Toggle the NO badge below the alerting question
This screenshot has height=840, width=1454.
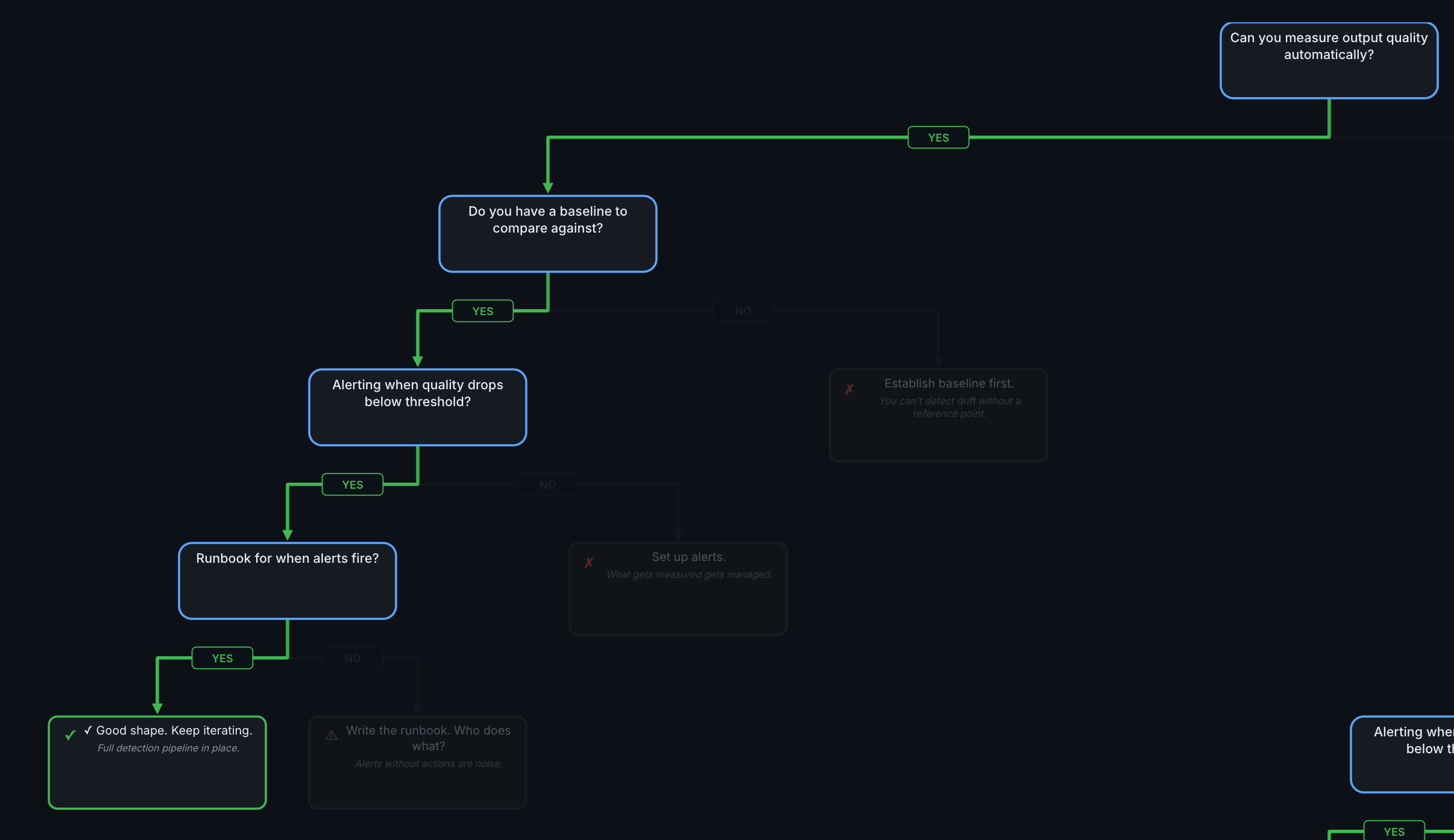[547, 484]
